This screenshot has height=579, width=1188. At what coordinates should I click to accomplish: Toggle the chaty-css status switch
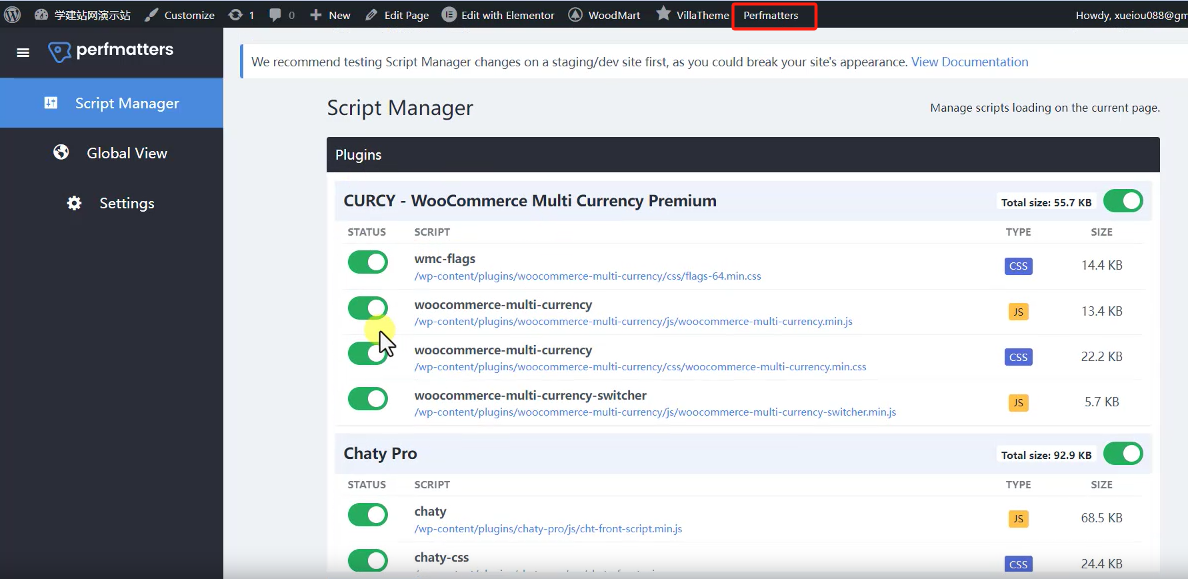pos(367,560)
